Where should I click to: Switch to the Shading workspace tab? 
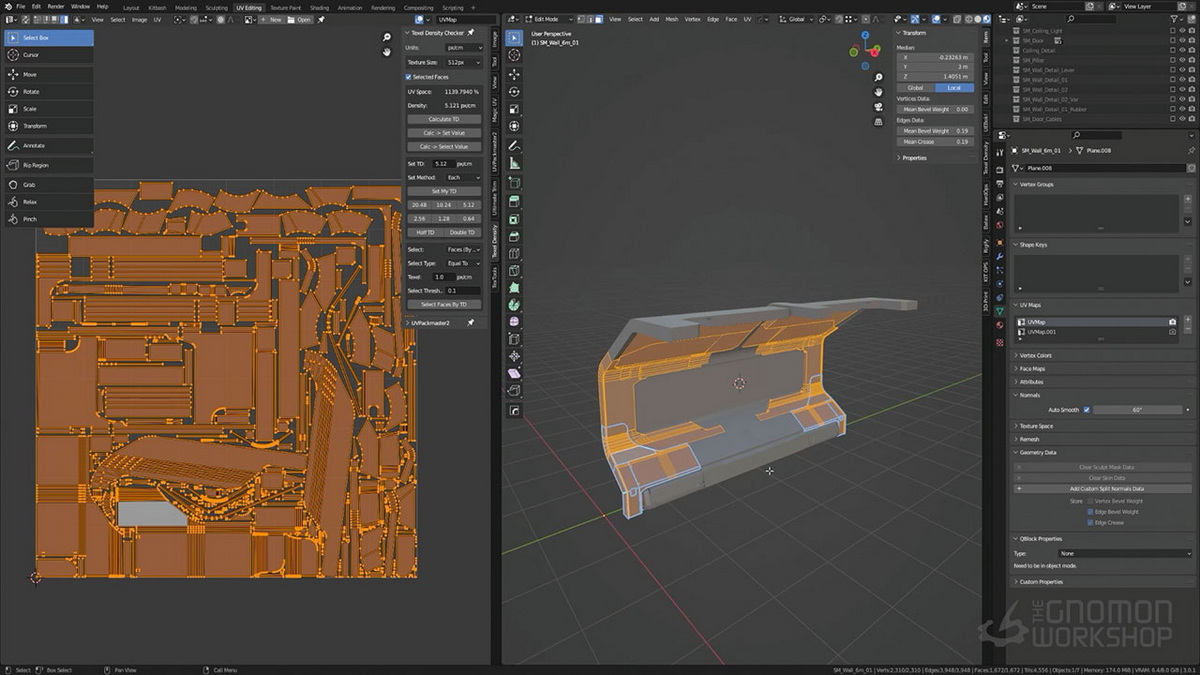pyautogui.click(x=319, y=7)
